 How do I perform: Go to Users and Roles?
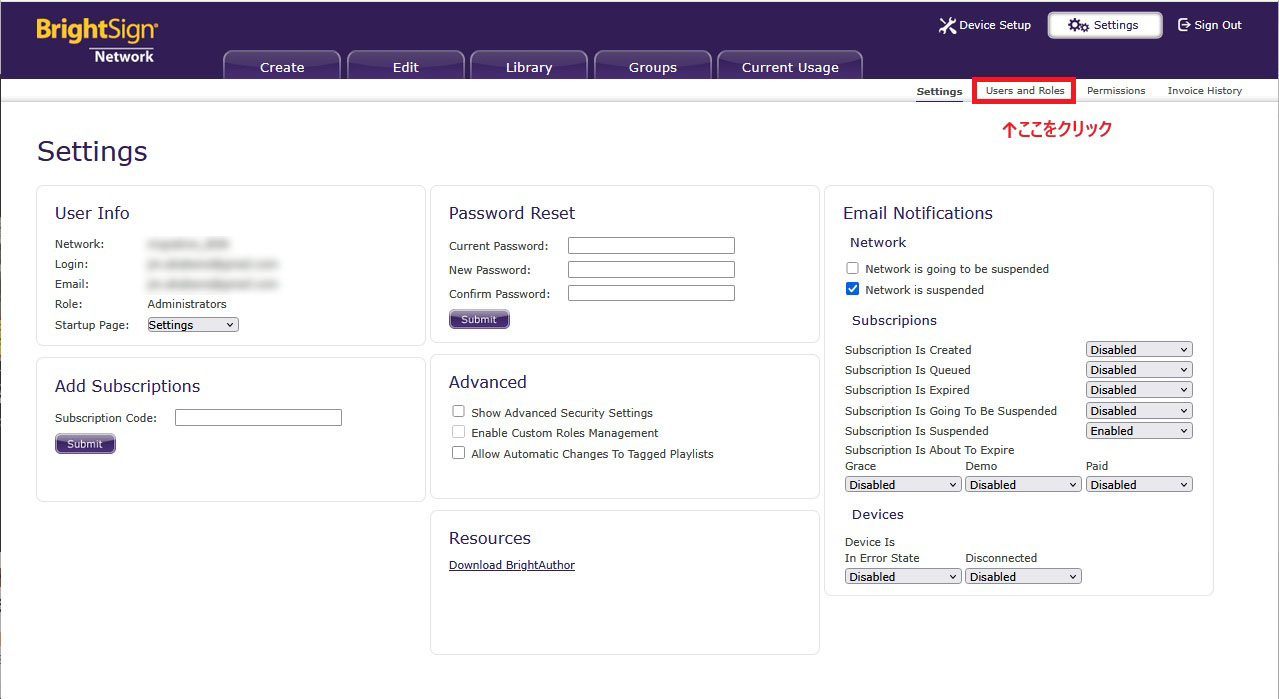tap(1025, 91)
